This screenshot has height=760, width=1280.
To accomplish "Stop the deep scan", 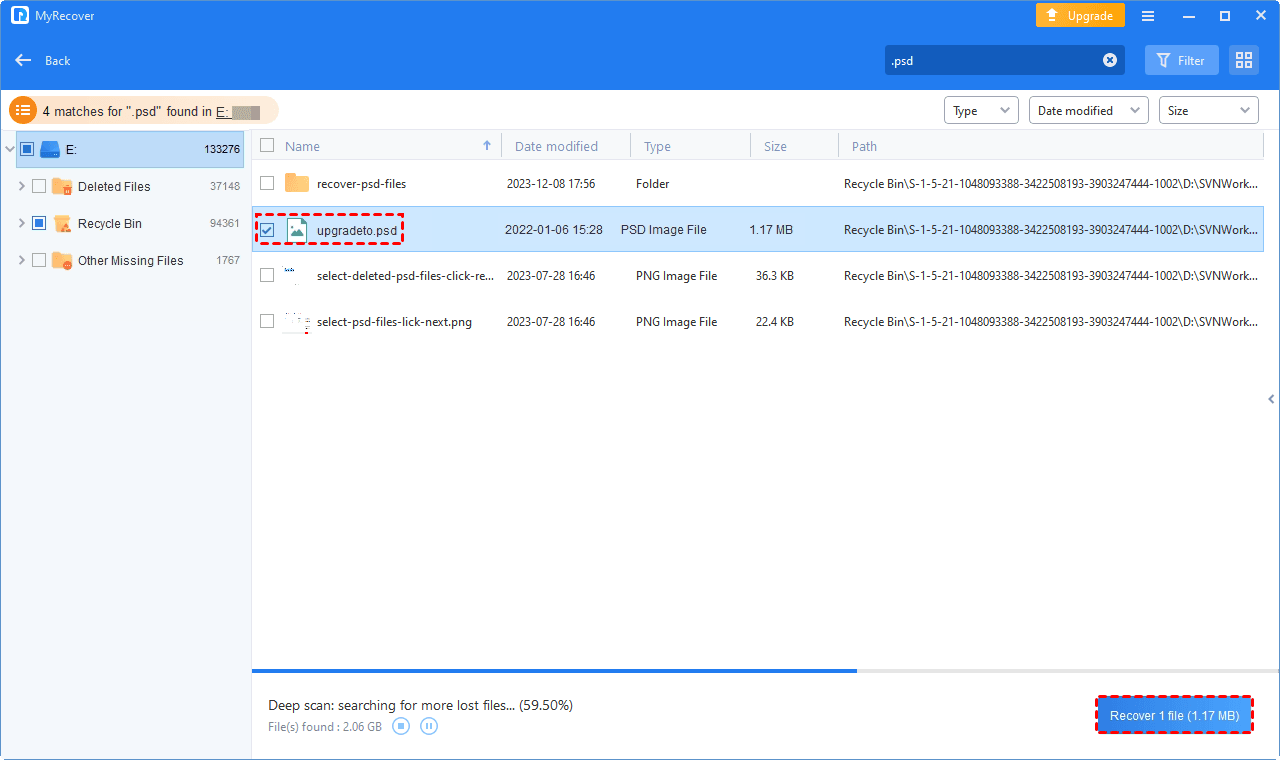I will tap(401, 726).
